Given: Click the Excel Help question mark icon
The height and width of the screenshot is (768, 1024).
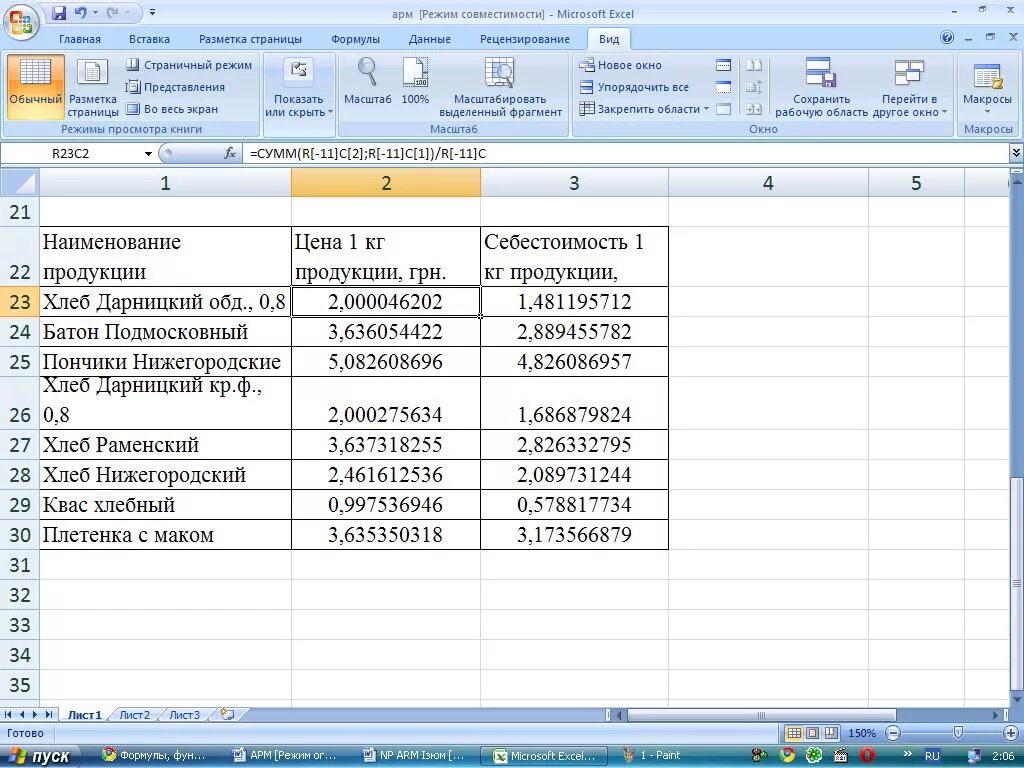Looking at the screenshot, I should pyautogui.click(x=947, y=37).
